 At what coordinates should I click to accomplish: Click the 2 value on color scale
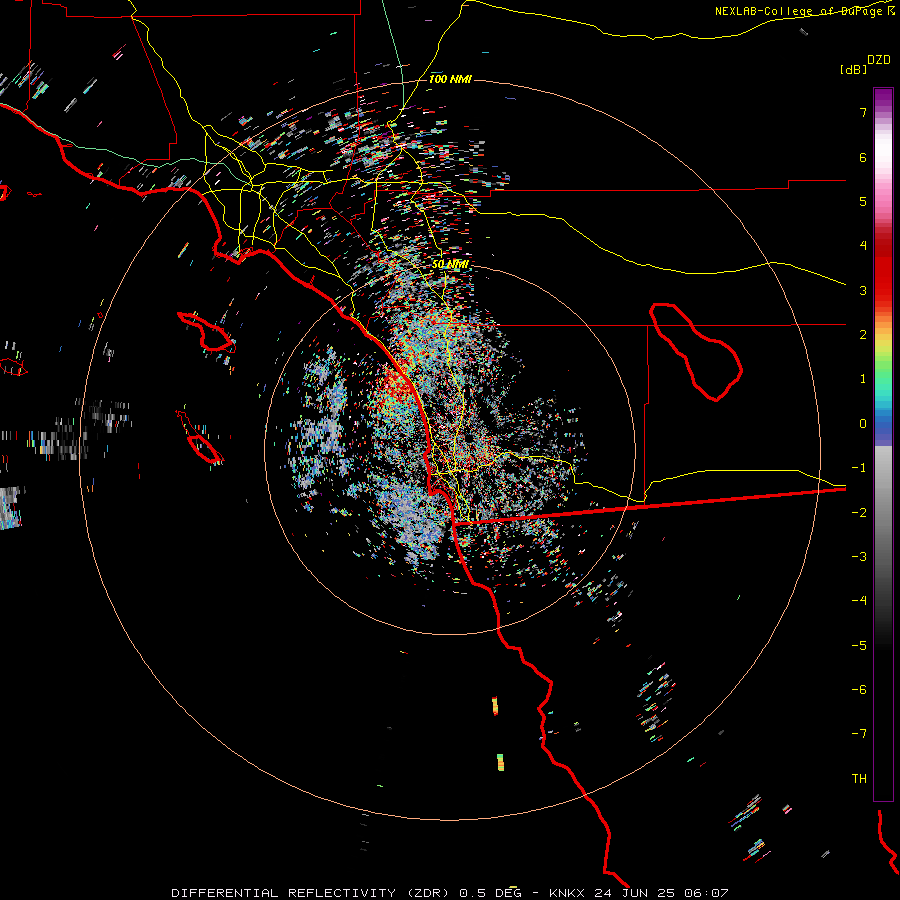pyautogui.click(x=863, y=335)
